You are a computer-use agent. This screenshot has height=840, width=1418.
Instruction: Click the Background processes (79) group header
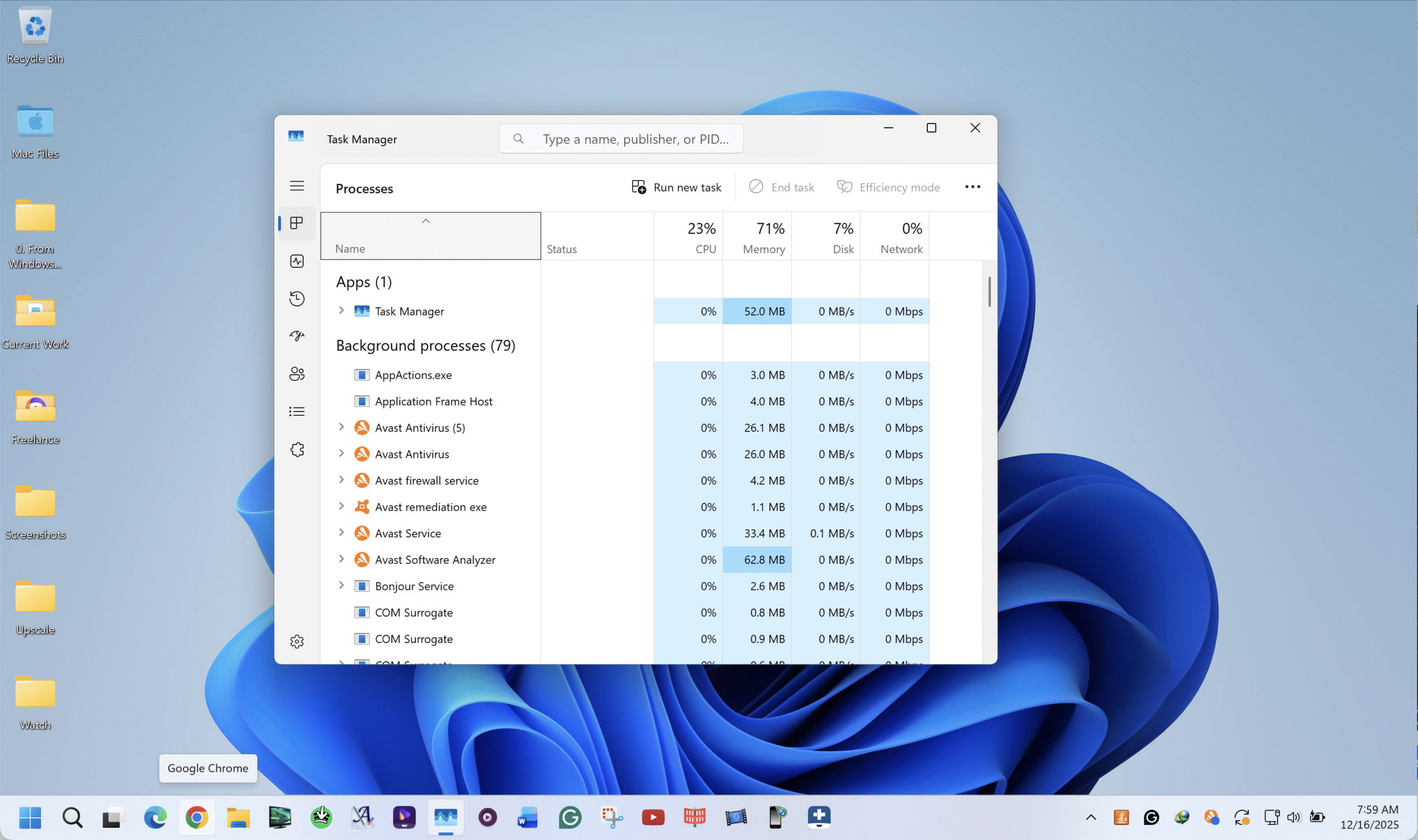tap(425, 346)
